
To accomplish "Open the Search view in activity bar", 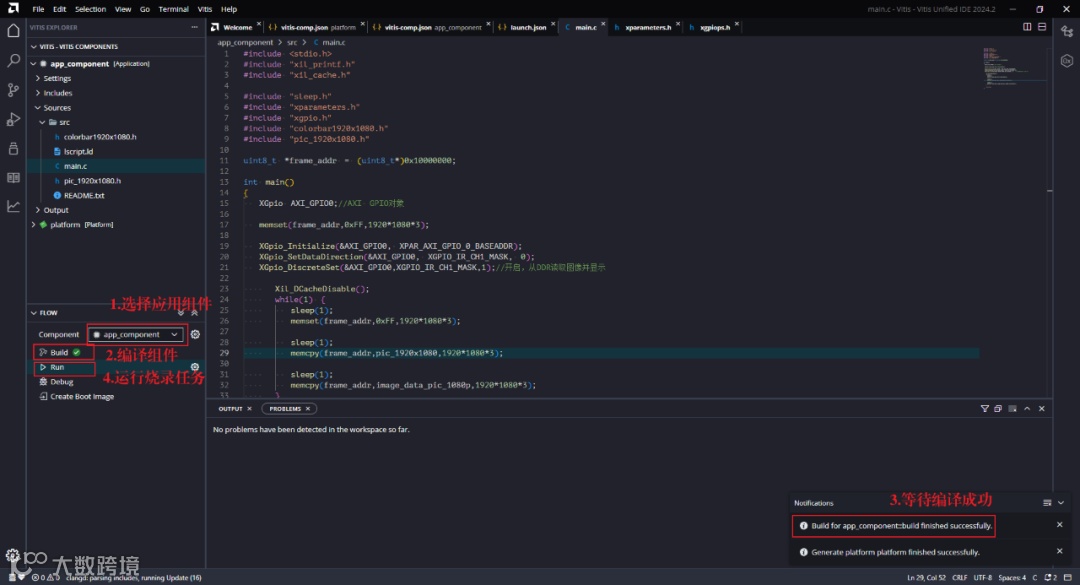I will (13, 61).
